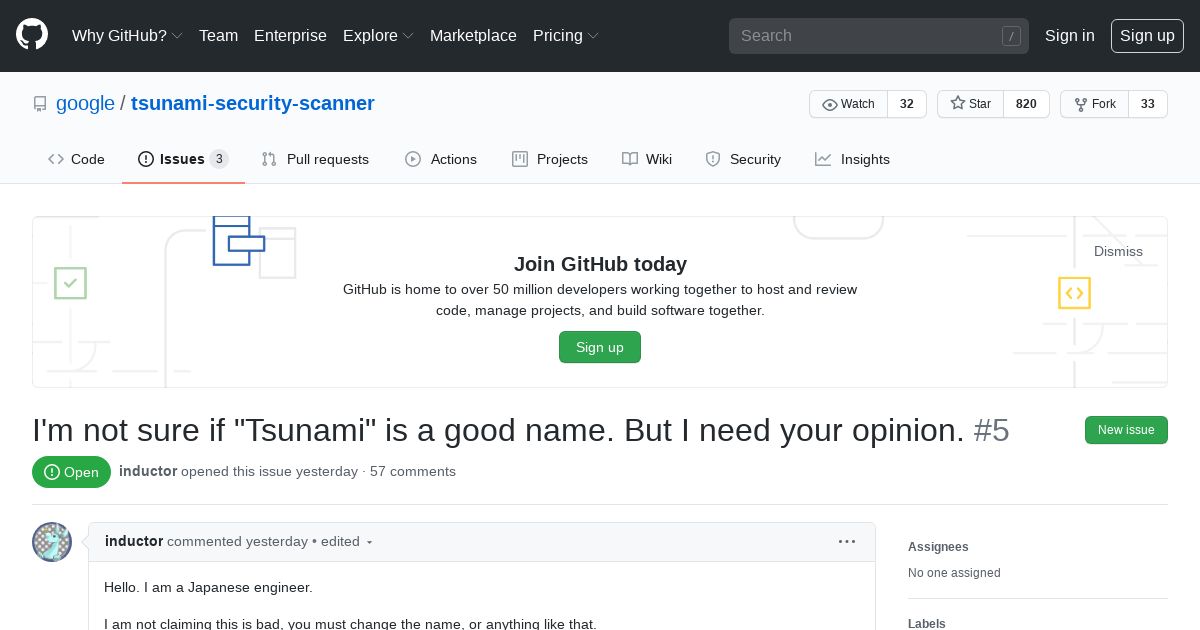
Task: Expand the edited history dropdown
Action: [x=347, y=541]
